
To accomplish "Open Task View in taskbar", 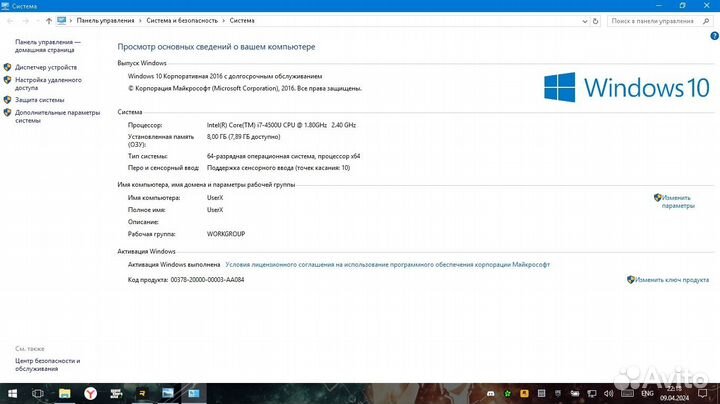I will coord(38,393).
